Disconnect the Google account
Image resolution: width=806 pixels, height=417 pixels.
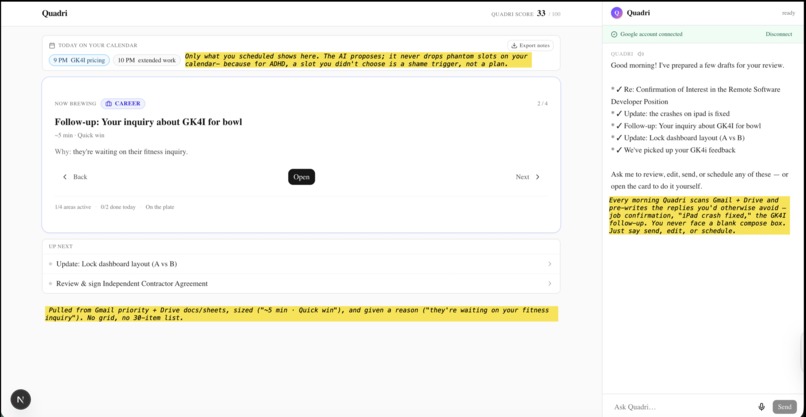coord(779,34)
